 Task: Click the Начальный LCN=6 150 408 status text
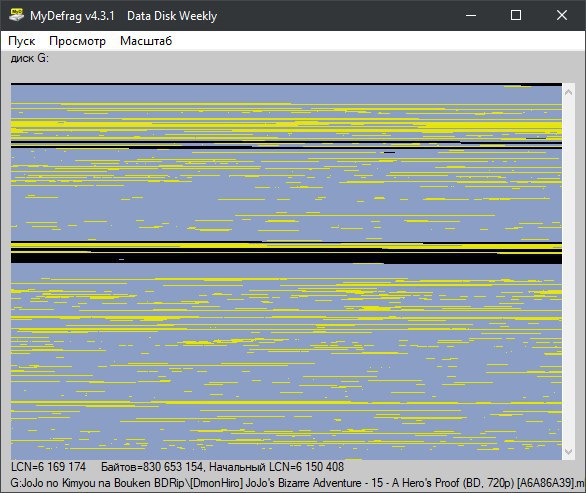pos(276,467)
